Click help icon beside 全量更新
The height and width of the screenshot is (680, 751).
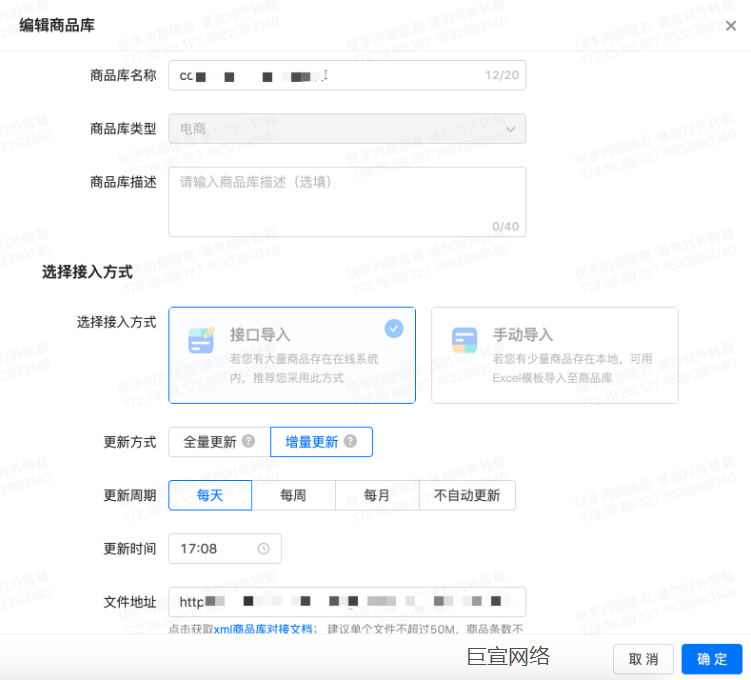tap(248, 441)
